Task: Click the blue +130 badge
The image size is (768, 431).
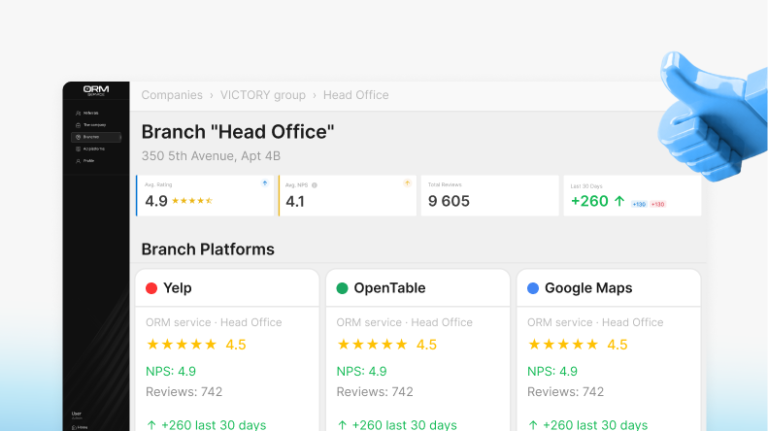Action: (639, 204)
